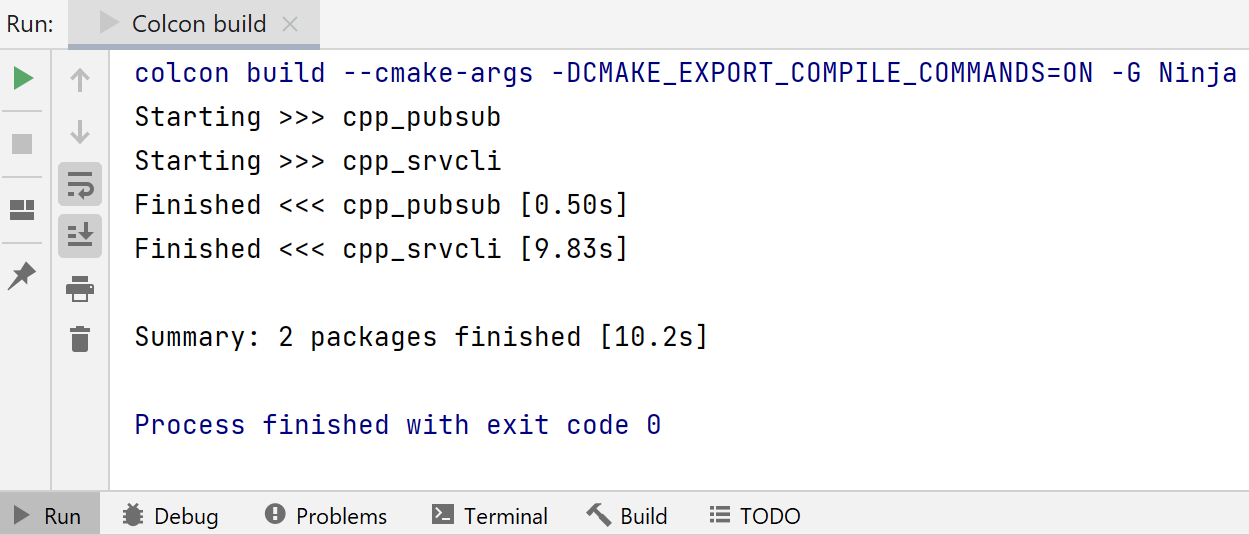Click the down arrow in console toolbar
The width and height of the screenshot is (1249, 535).
point(80,132)
